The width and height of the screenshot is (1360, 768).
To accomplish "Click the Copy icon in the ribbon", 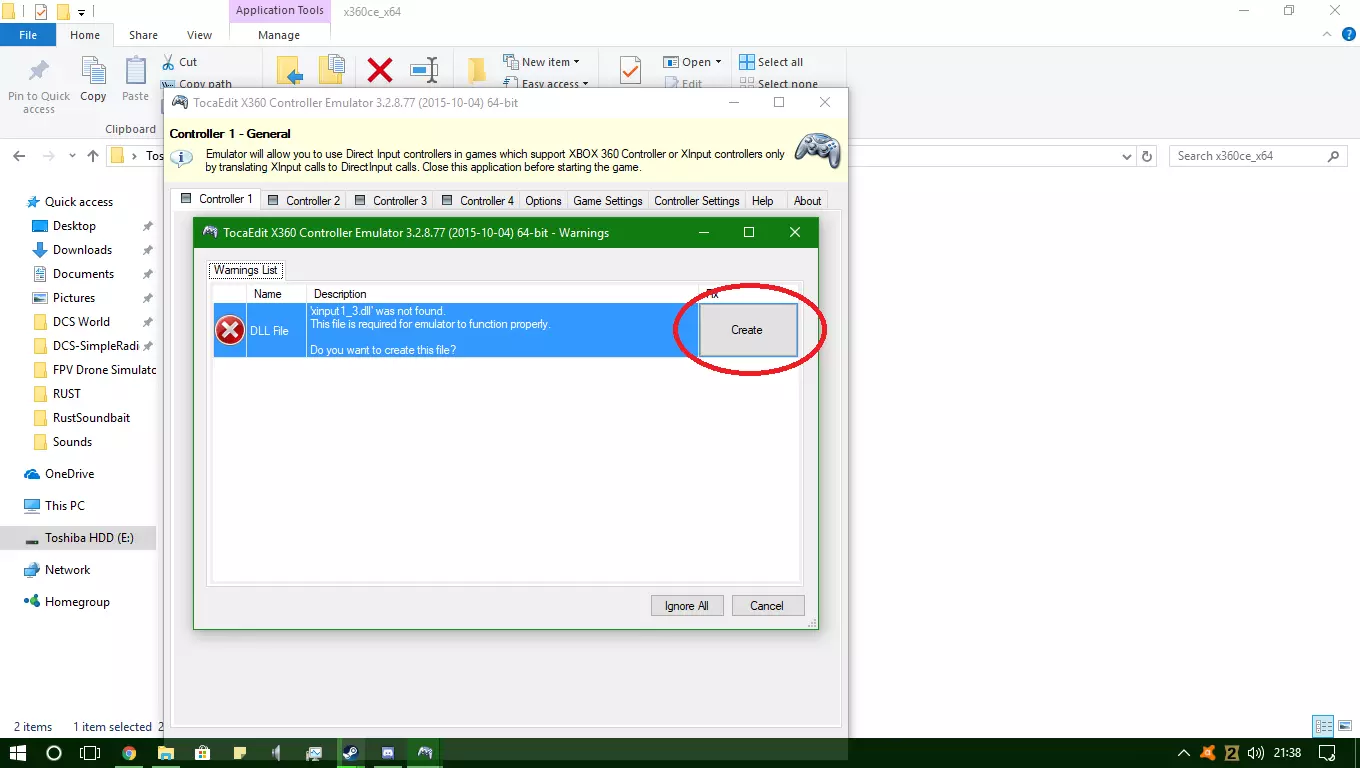I will click(x=93, y=72).
